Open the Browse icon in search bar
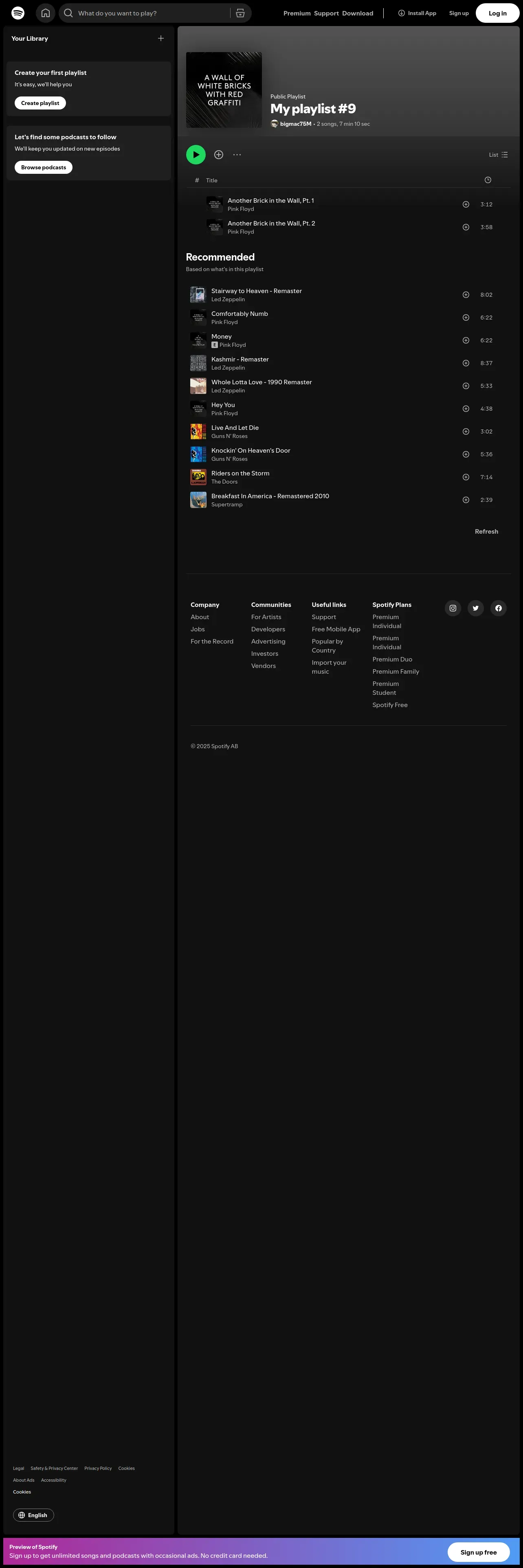 (x=240, y=13)
